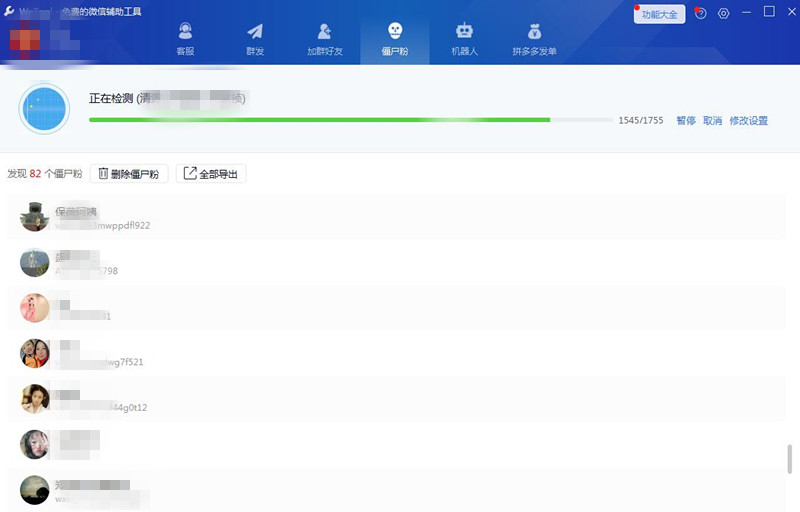Click the blue radar scanning icon
800x512 pixels.
[x=44, y=109]
